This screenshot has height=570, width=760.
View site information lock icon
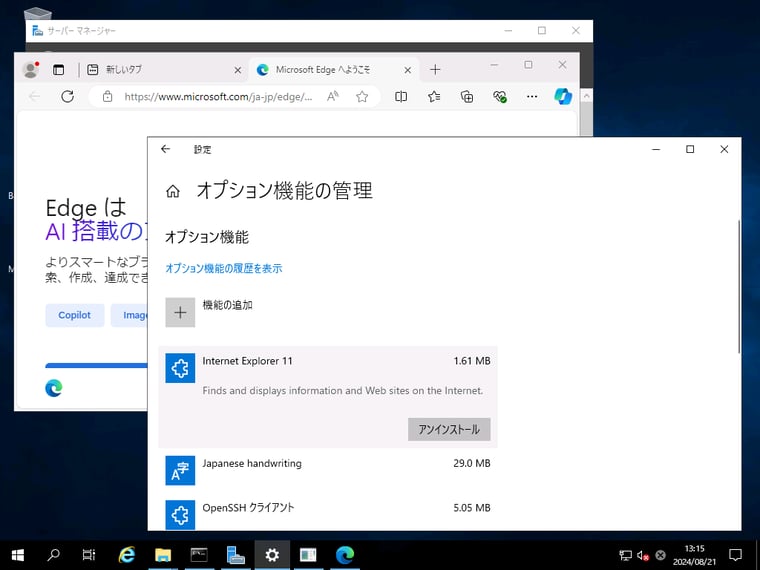click(108, 96)
